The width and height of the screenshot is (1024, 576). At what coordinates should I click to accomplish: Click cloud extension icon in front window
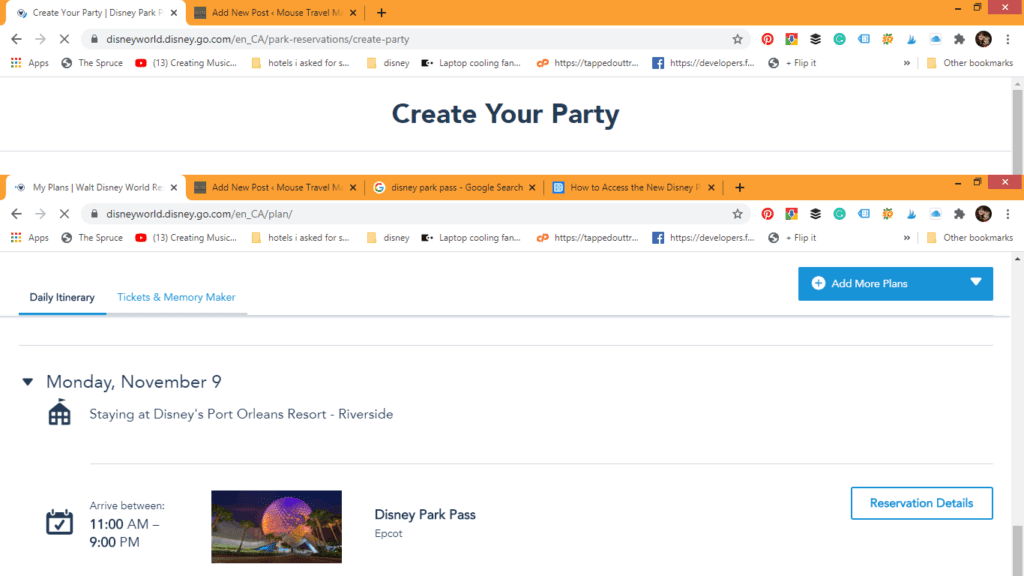[x=935, y=214]
